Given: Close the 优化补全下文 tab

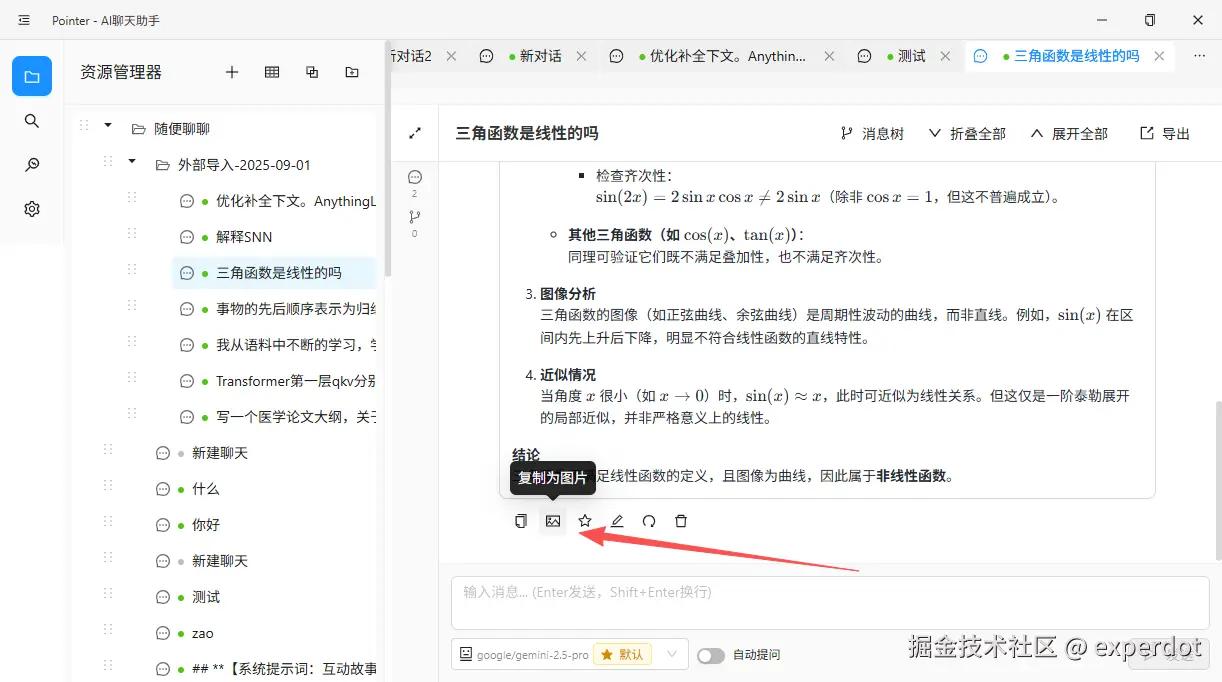Looking at the screenshot, I should [x=829, y=56].
